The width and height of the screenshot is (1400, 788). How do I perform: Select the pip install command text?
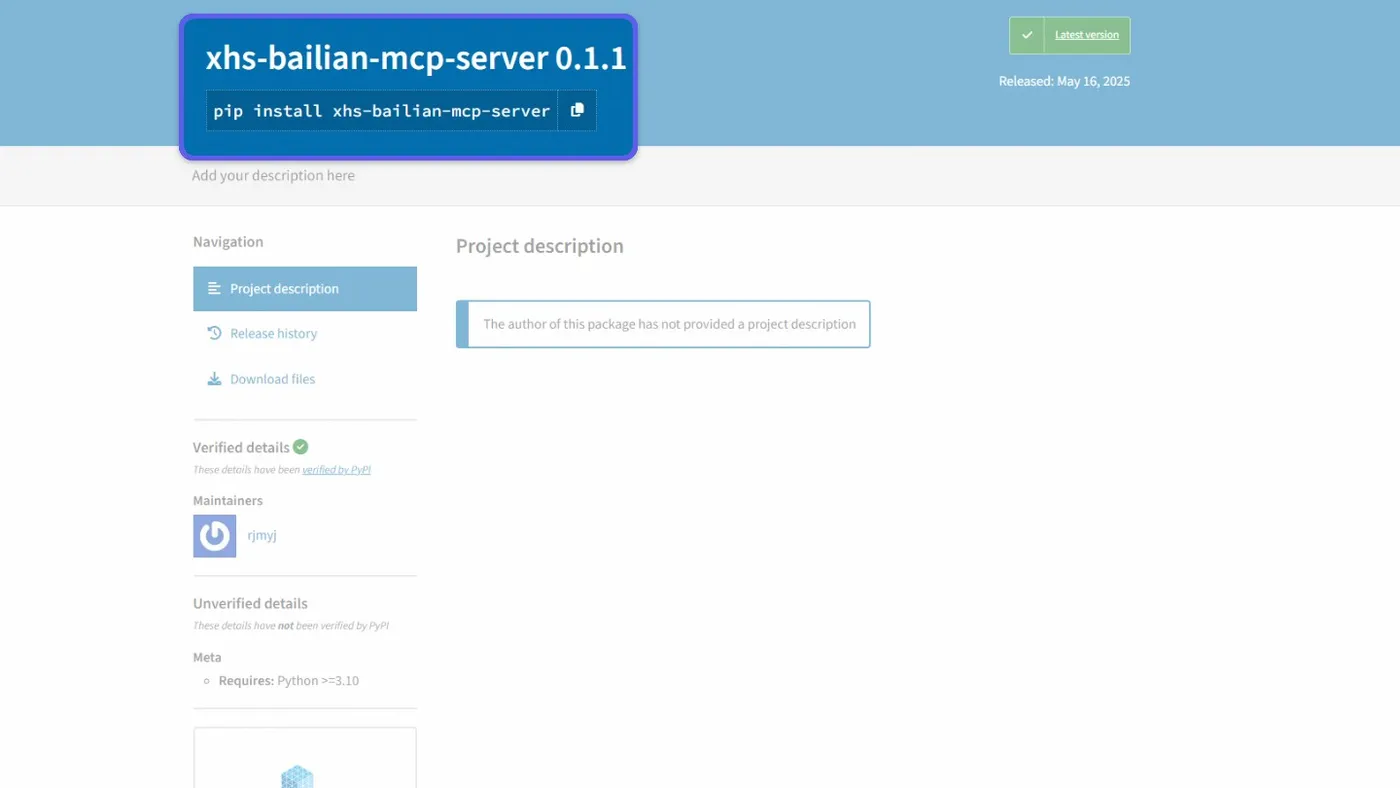[x=382, y=111]
